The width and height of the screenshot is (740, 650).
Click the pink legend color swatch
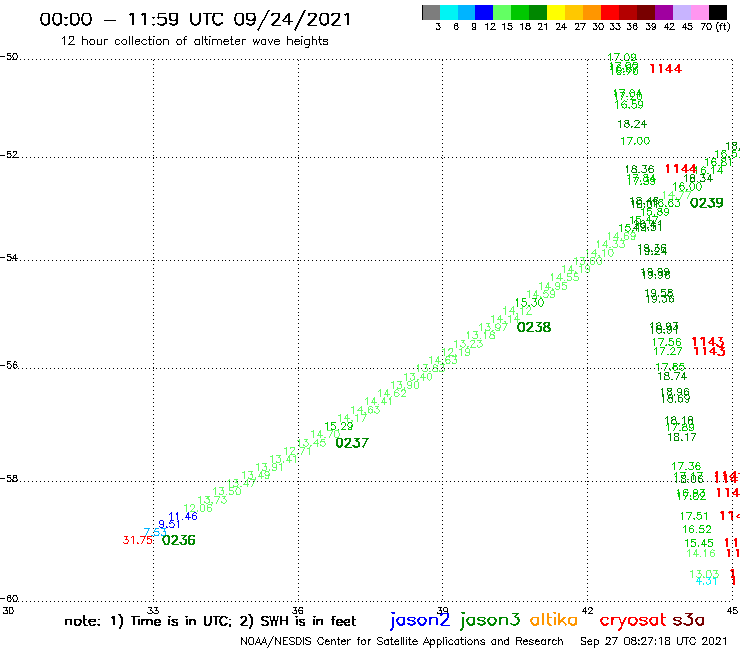pyautogui.click(x=700, y=12)
